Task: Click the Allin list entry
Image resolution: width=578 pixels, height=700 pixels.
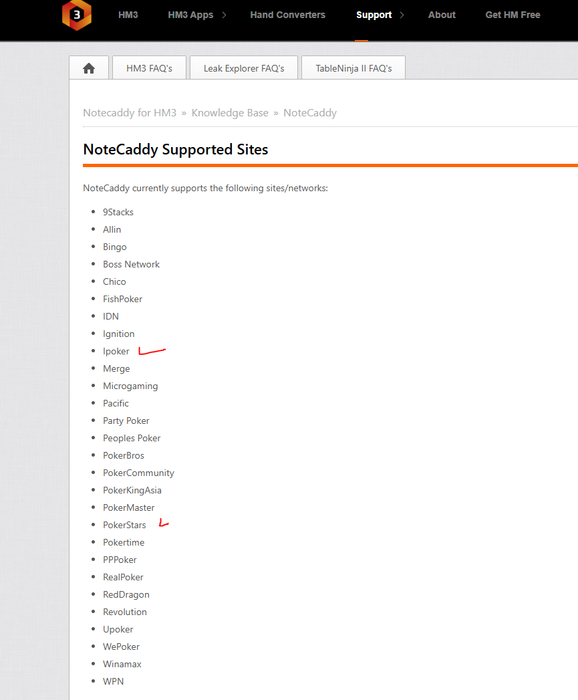Action: coord(112,229)
